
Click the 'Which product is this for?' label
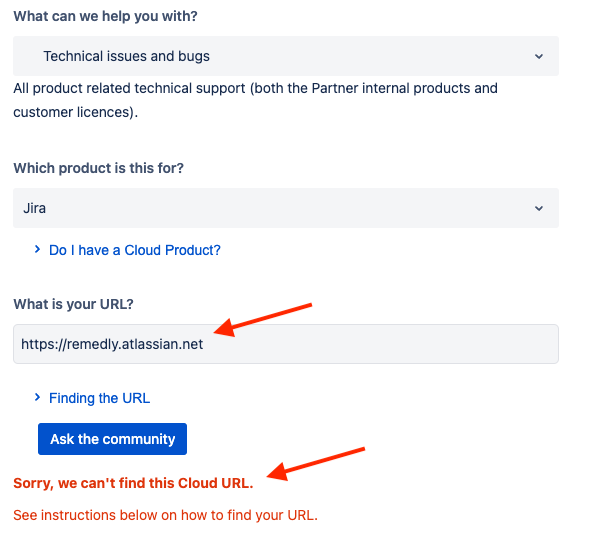(x=99, y=168)
